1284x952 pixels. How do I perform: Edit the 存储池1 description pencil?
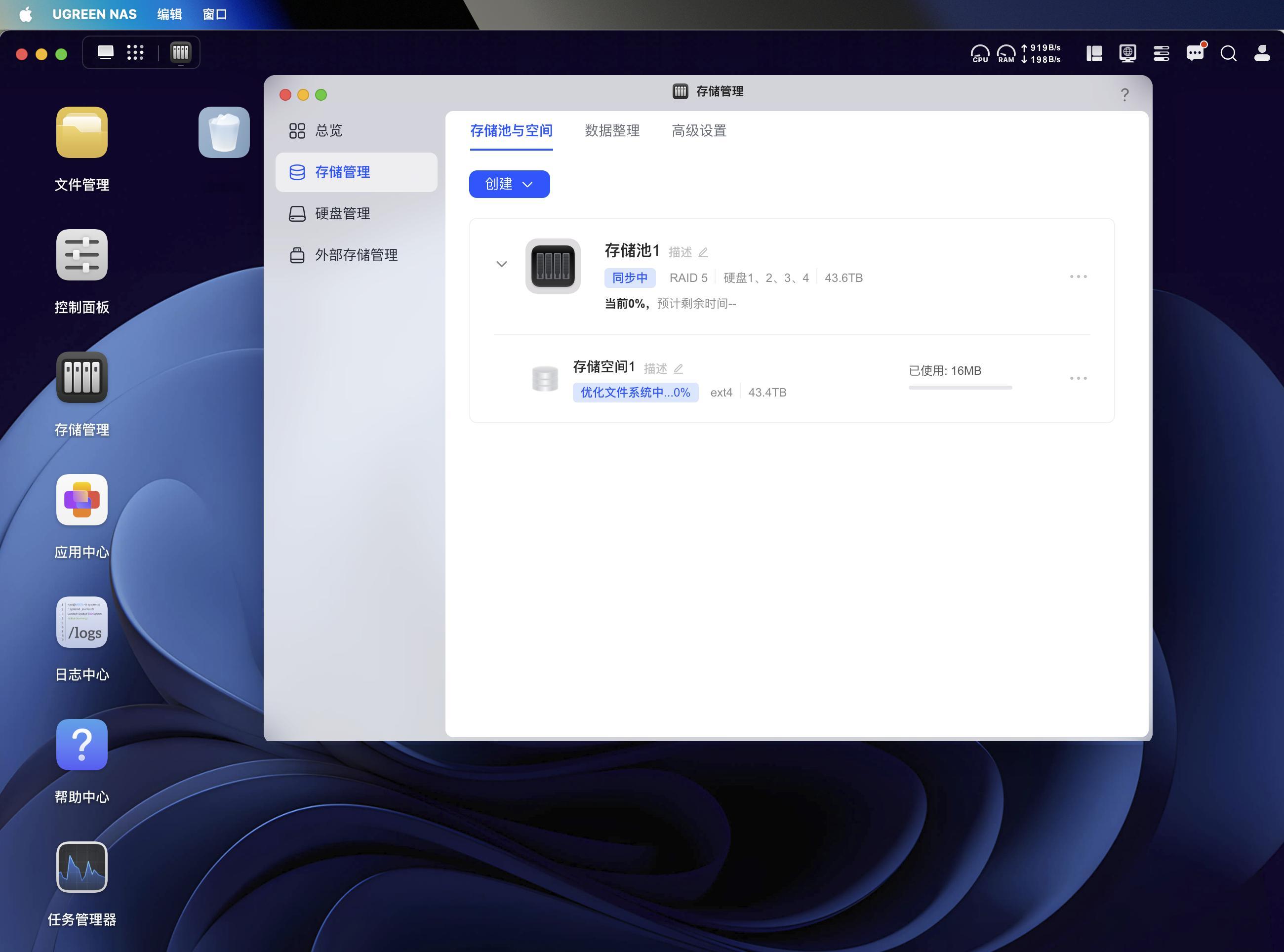click(703, 252)
